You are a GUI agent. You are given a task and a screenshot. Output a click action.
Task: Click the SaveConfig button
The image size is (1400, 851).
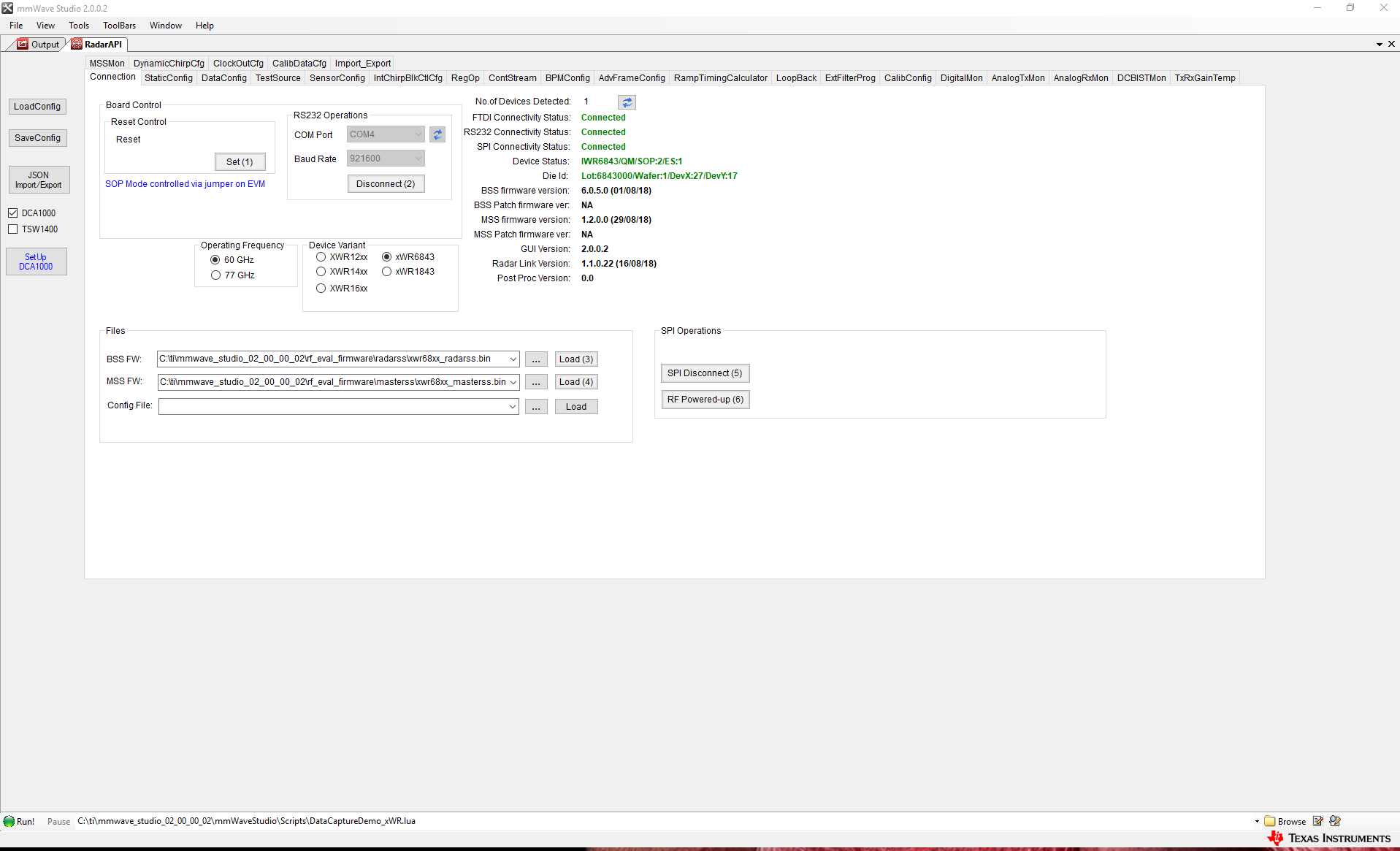click(x=37, y=138)
